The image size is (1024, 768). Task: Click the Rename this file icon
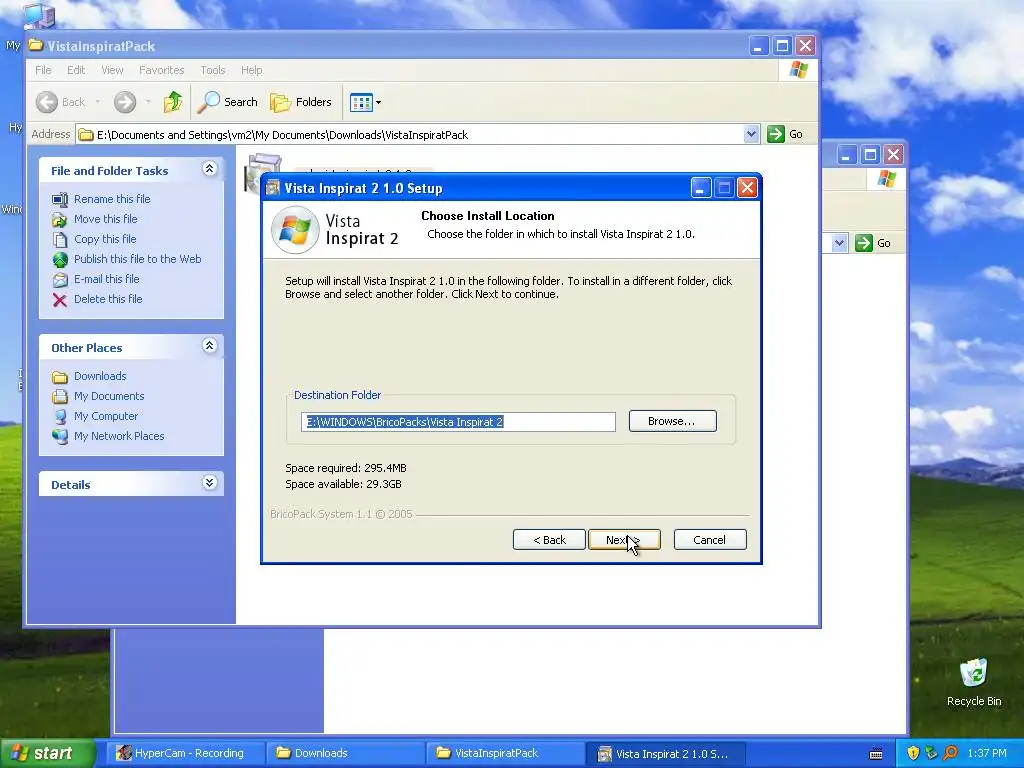pos(59,199)
